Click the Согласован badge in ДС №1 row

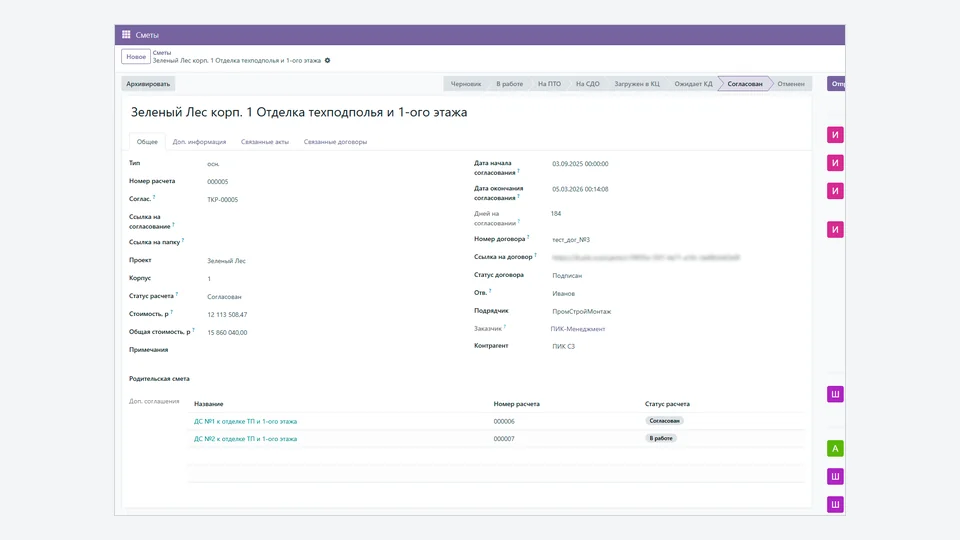pos(664,421)
